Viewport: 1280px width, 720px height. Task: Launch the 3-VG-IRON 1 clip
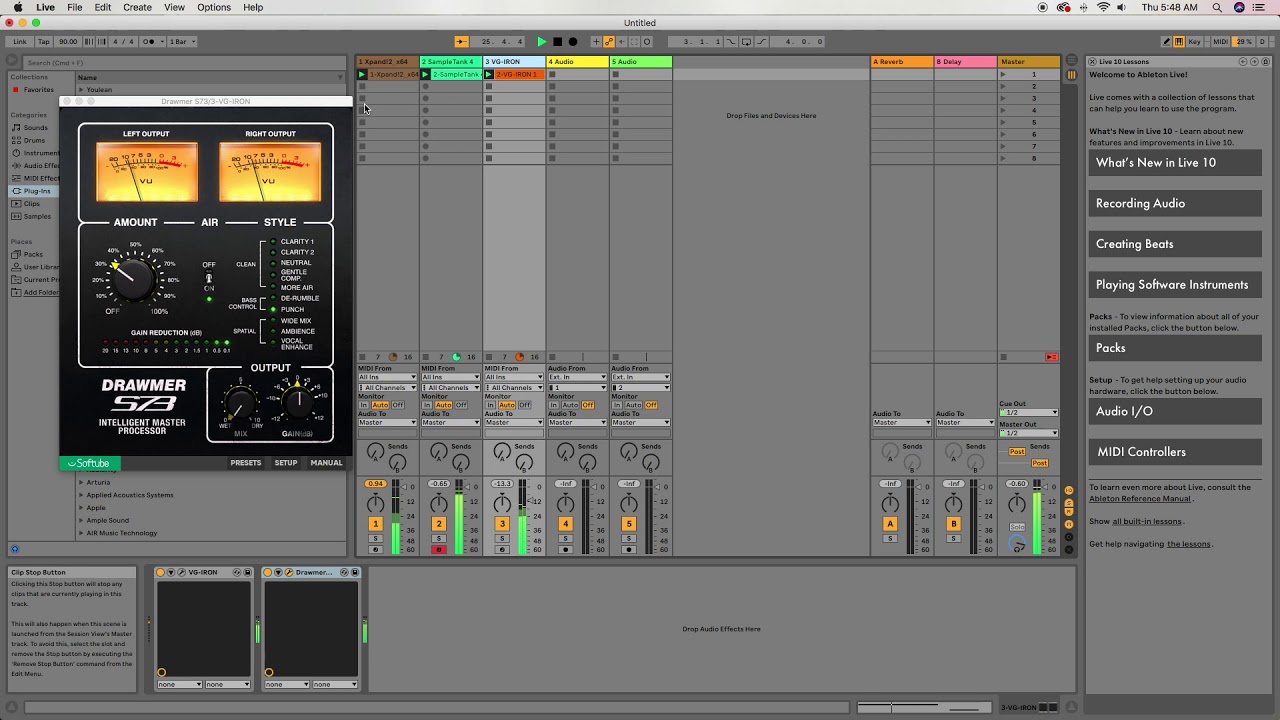[x=489, y=74]
